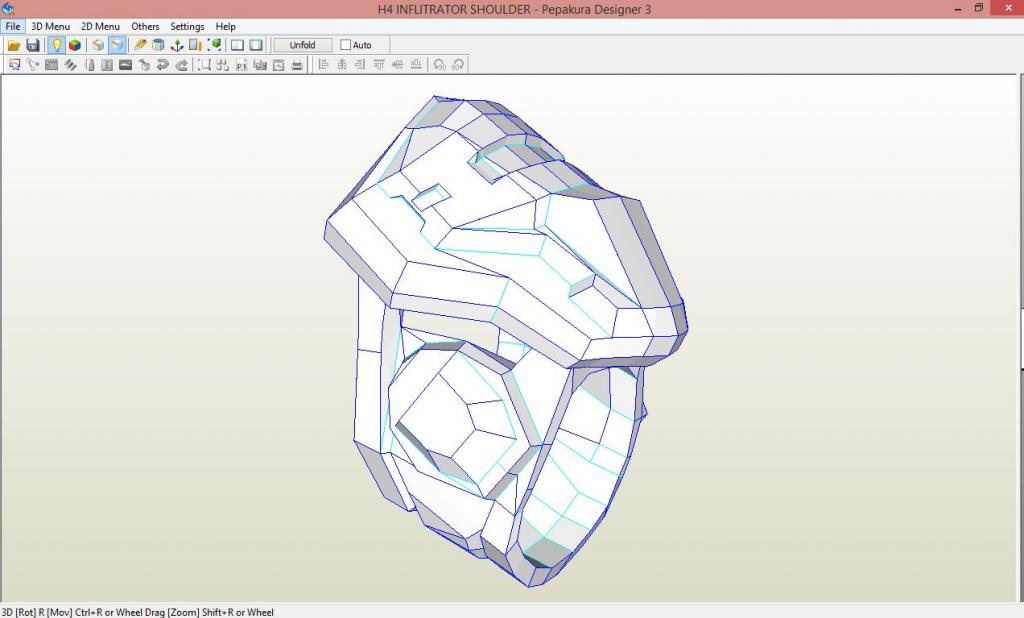Open the Settings menu

coord(187,26)
